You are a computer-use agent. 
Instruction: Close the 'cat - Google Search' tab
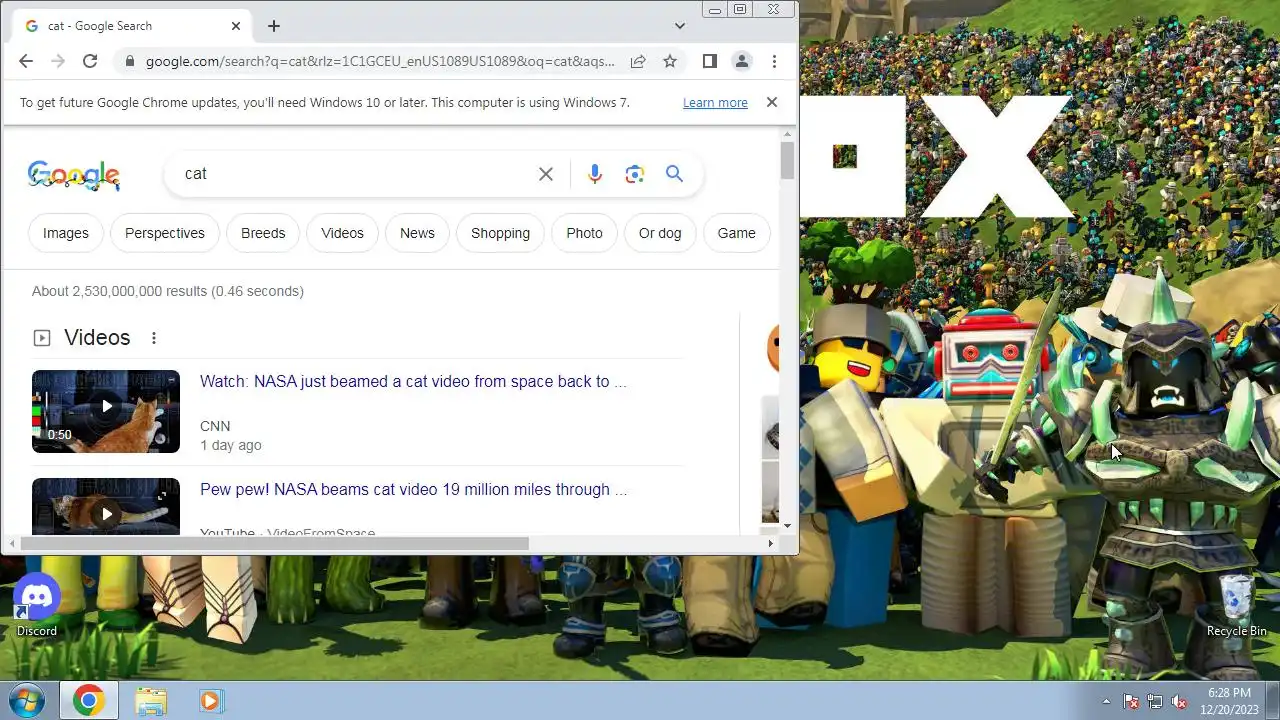(237, 26)
